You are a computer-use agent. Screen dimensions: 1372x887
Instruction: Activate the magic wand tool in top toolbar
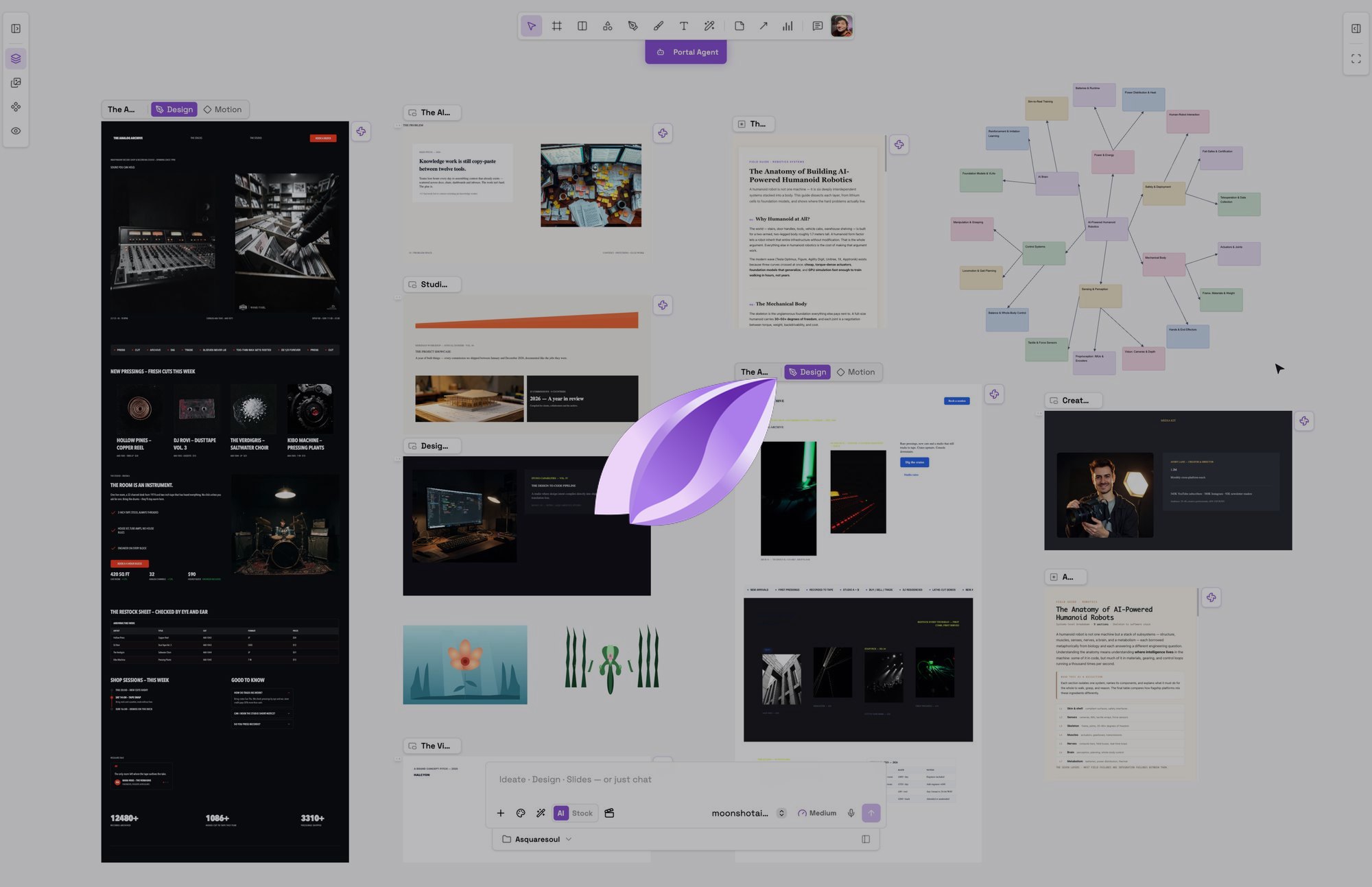click(709, 26)
